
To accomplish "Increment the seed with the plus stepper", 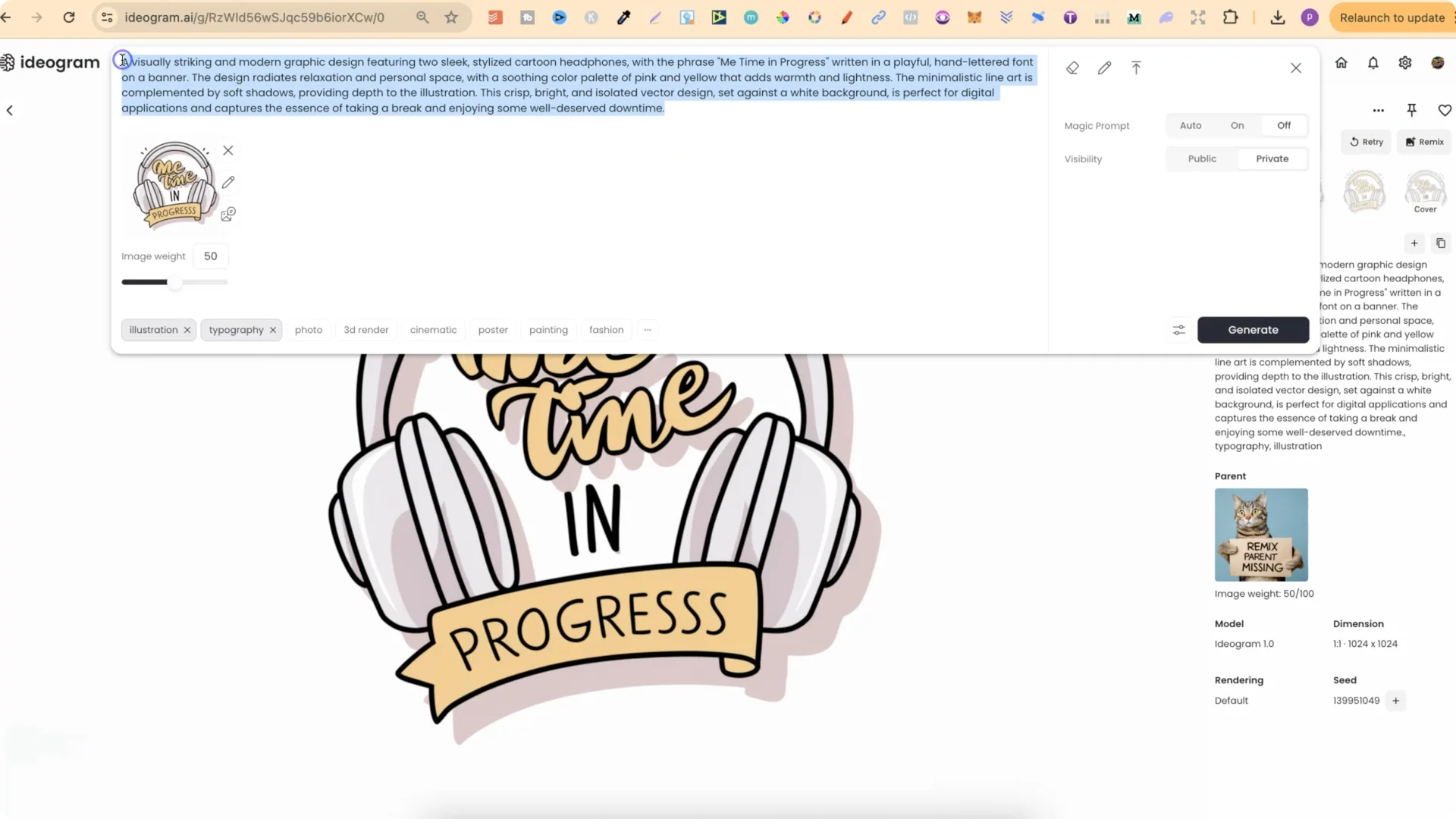I will click(x=1395, y=701).
